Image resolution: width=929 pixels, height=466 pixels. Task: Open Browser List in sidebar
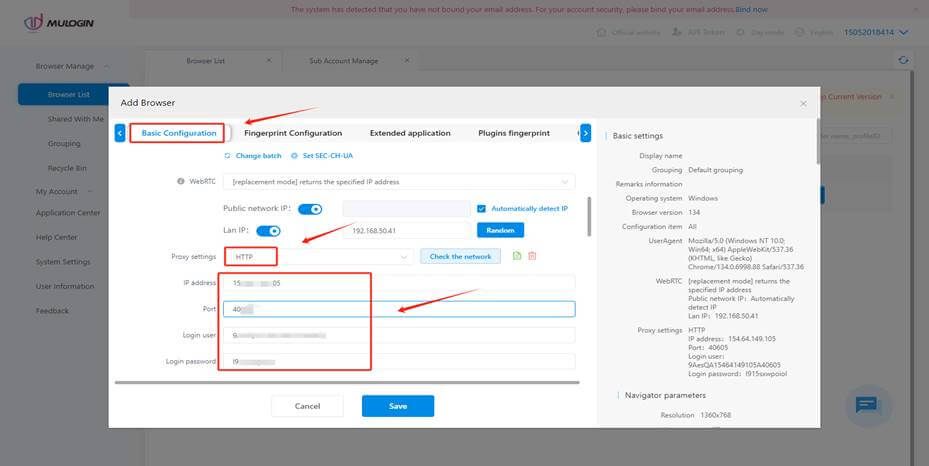point(69,94)
